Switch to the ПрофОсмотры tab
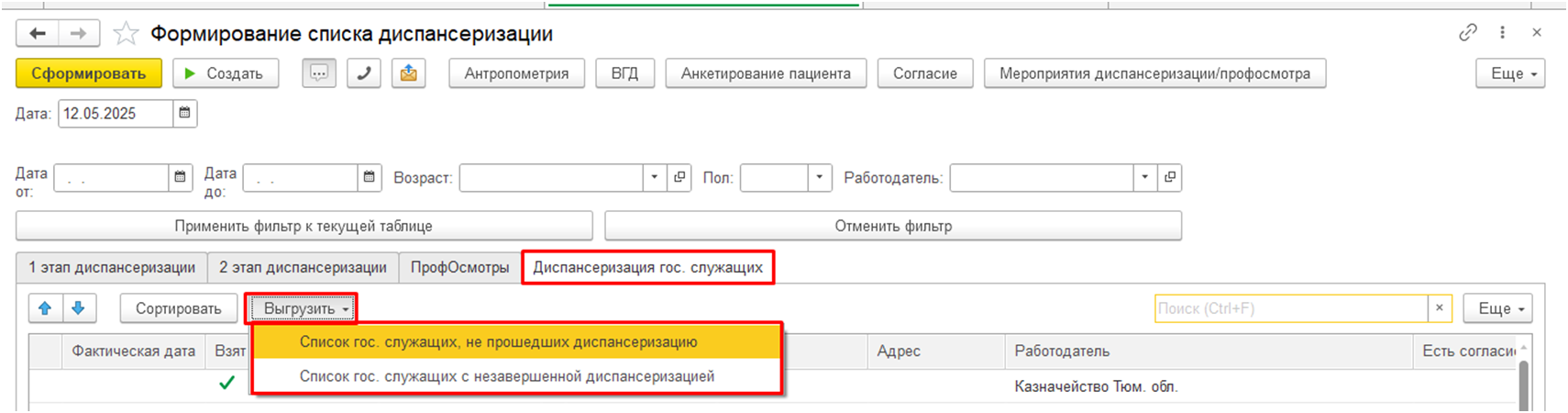The height and width of the screenshot is (413, 1568). 459,268
